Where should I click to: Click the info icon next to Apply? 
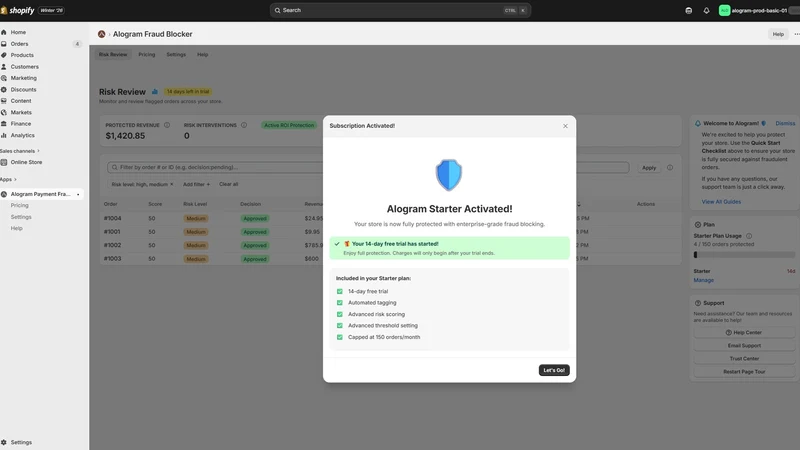click(670, 167)
